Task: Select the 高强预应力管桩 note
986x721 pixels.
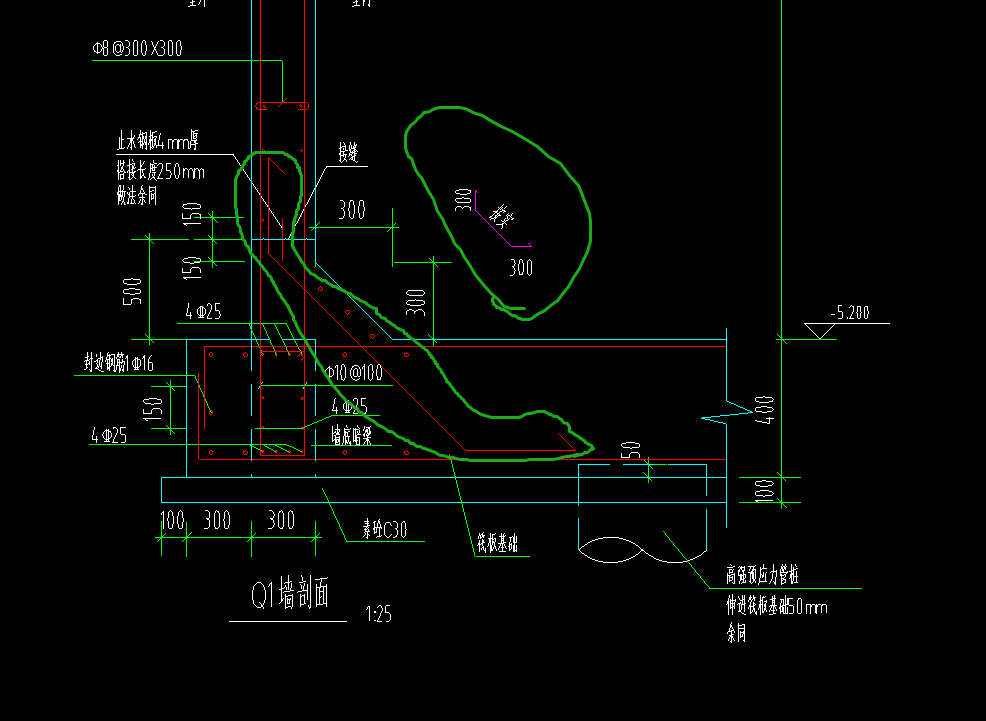Action: 762,574
